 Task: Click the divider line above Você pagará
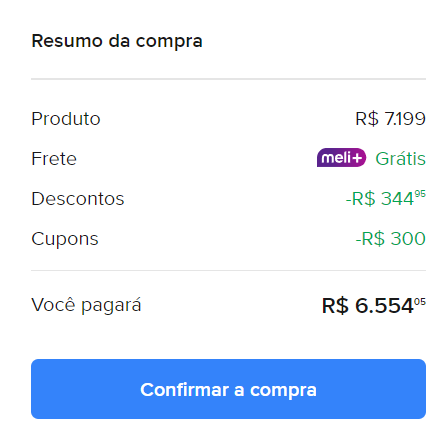point(228,270)
